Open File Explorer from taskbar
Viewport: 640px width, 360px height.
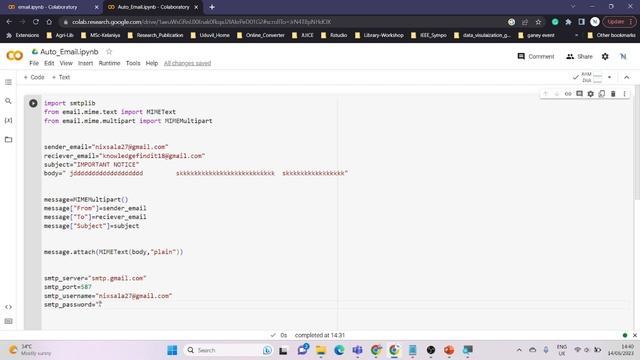pos(321,350)
